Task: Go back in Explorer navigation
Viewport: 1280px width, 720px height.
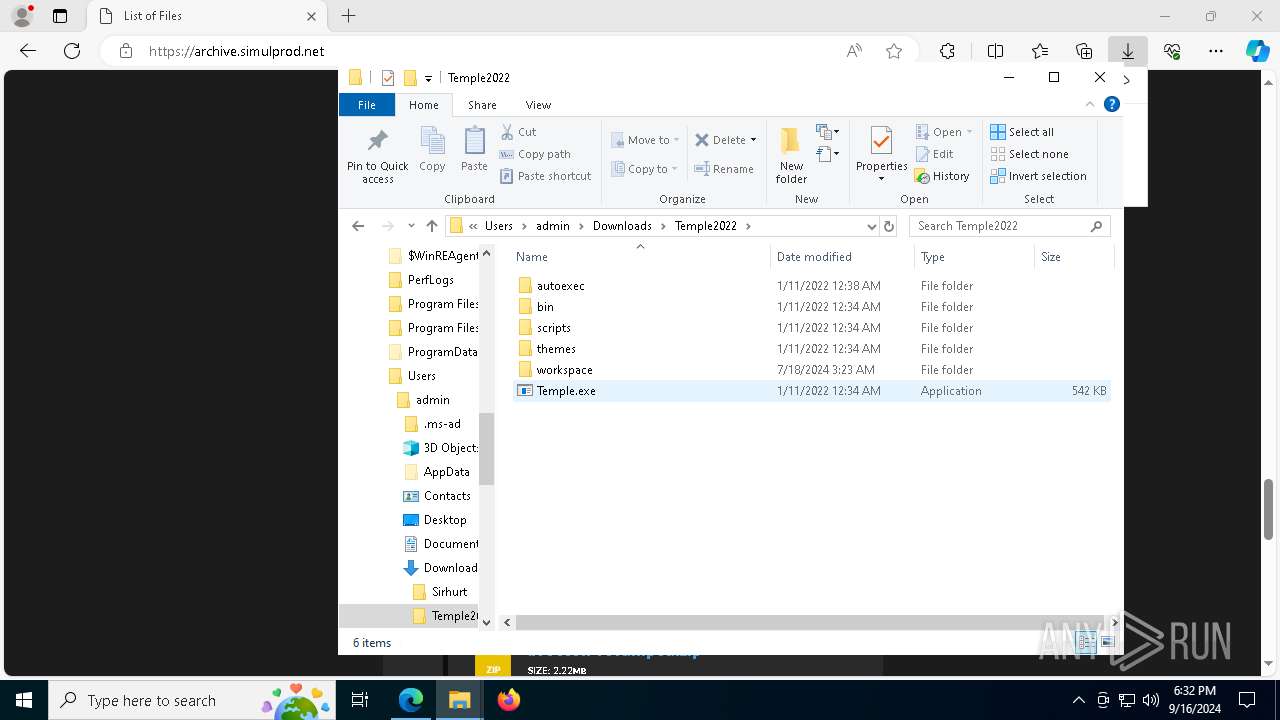Action: point(358,226)
